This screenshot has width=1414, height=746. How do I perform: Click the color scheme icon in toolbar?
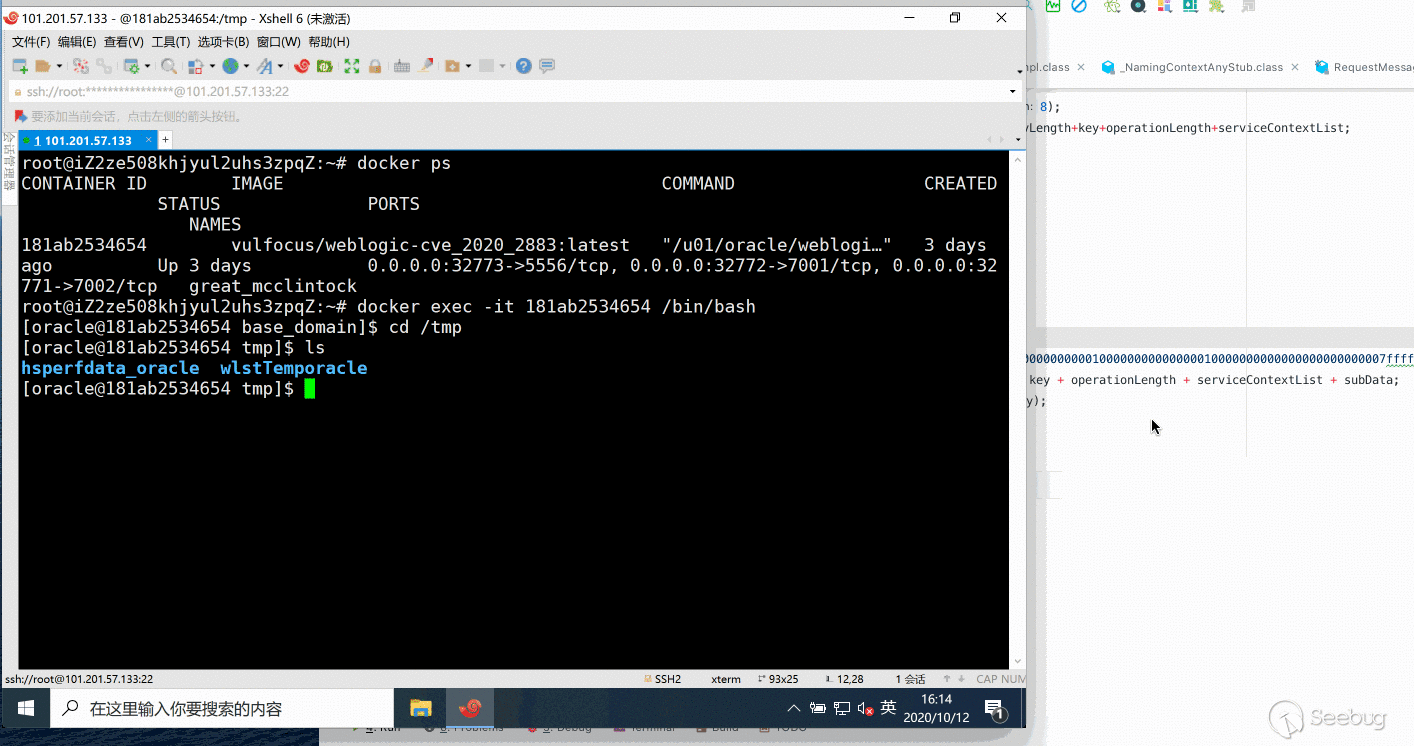coord(196,66)
